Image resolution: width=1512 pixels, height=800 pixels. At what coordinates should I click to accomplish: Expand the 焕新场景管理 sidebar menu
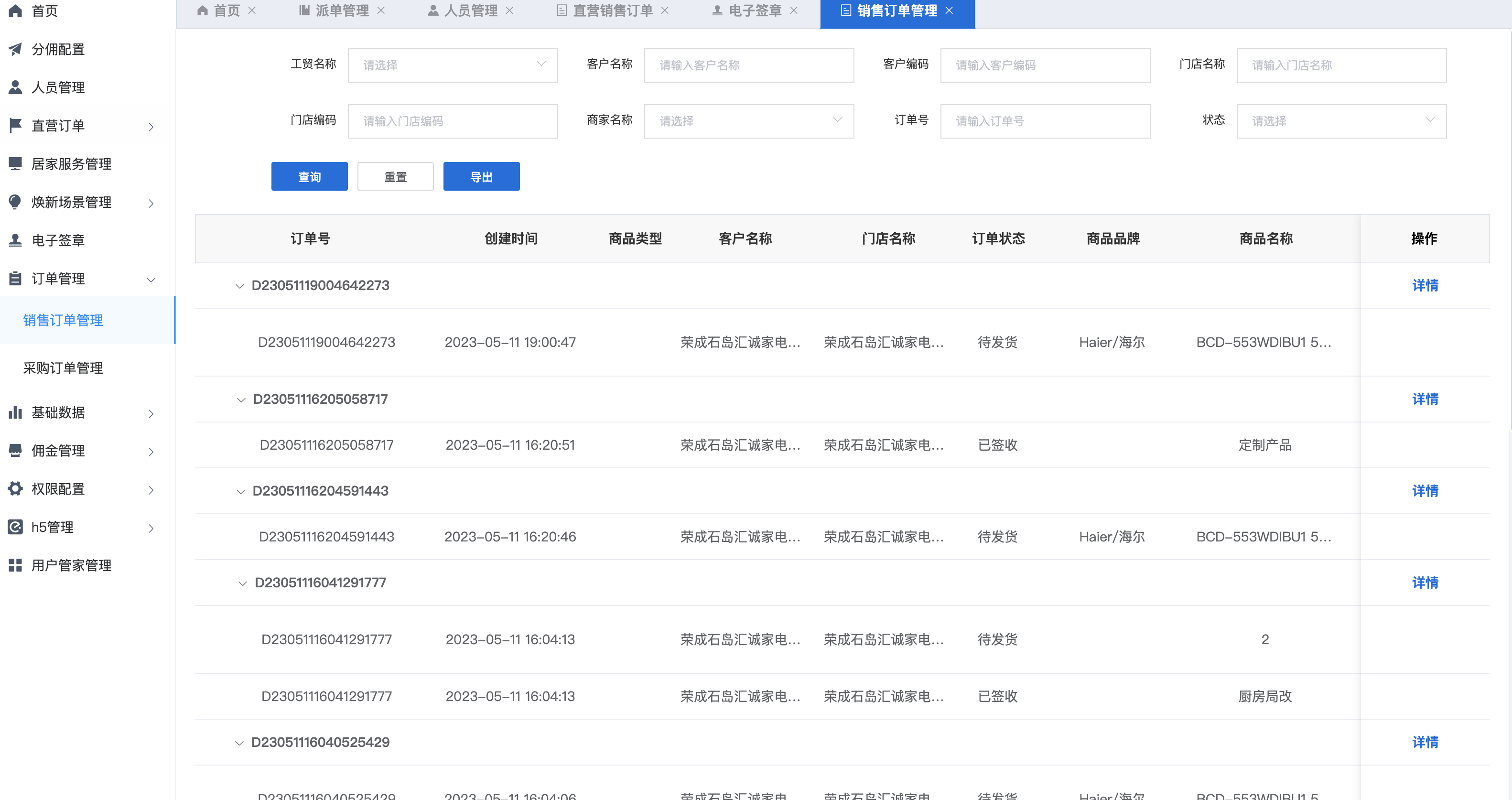[x=151, y=203]
